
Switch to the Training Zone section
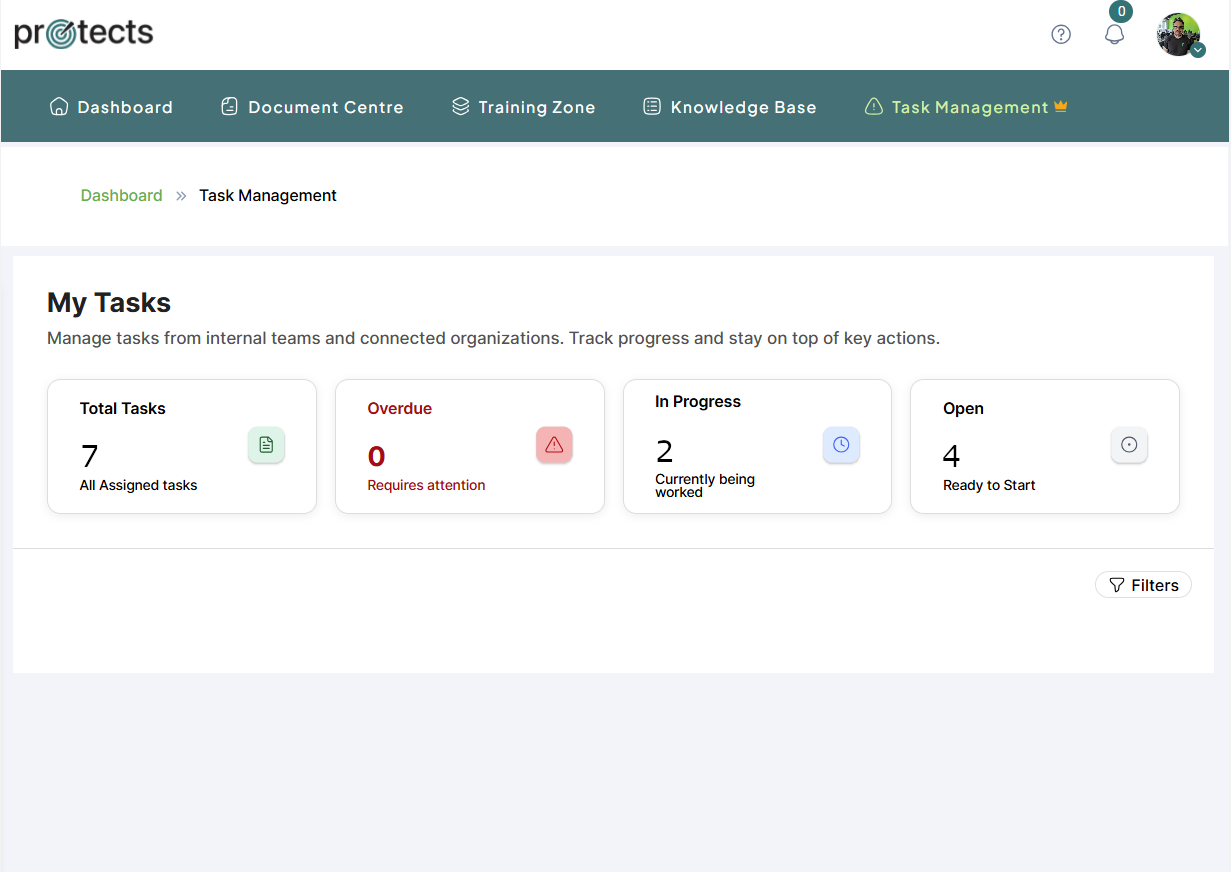[523, 107]
